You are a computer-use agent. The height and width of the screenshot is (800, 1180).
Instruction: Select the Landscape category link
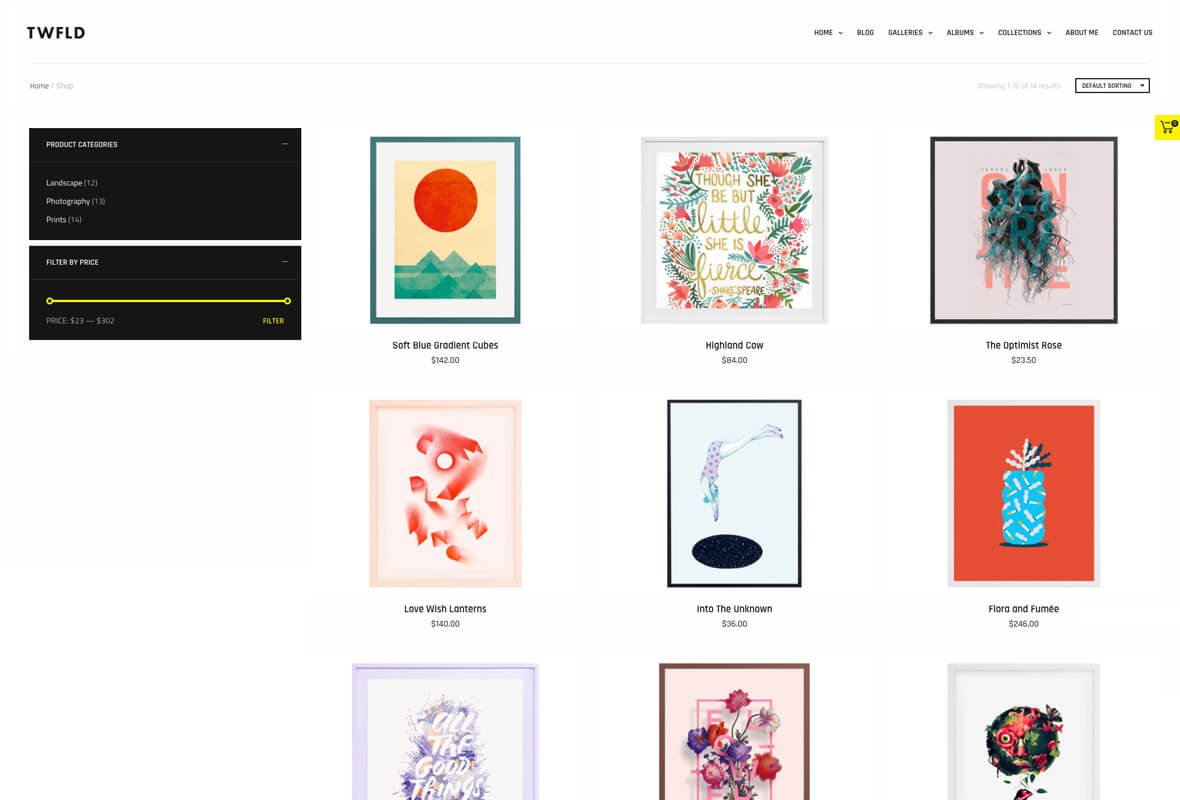64,183
